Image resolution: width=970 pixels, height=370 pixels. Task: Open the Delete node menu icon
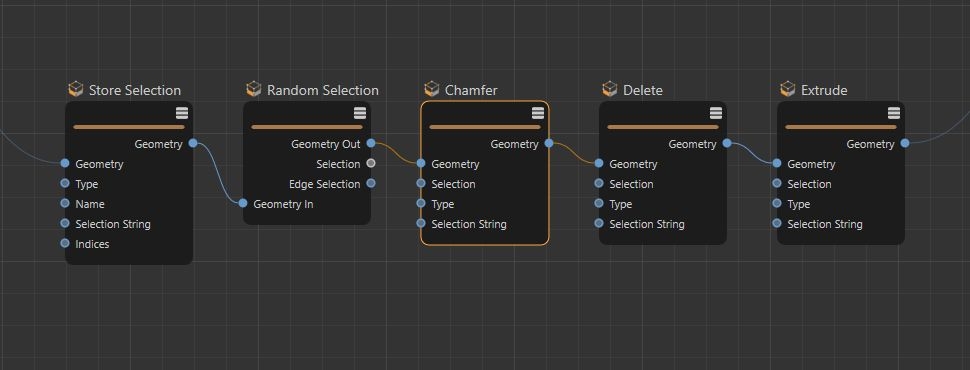(716, 113)
